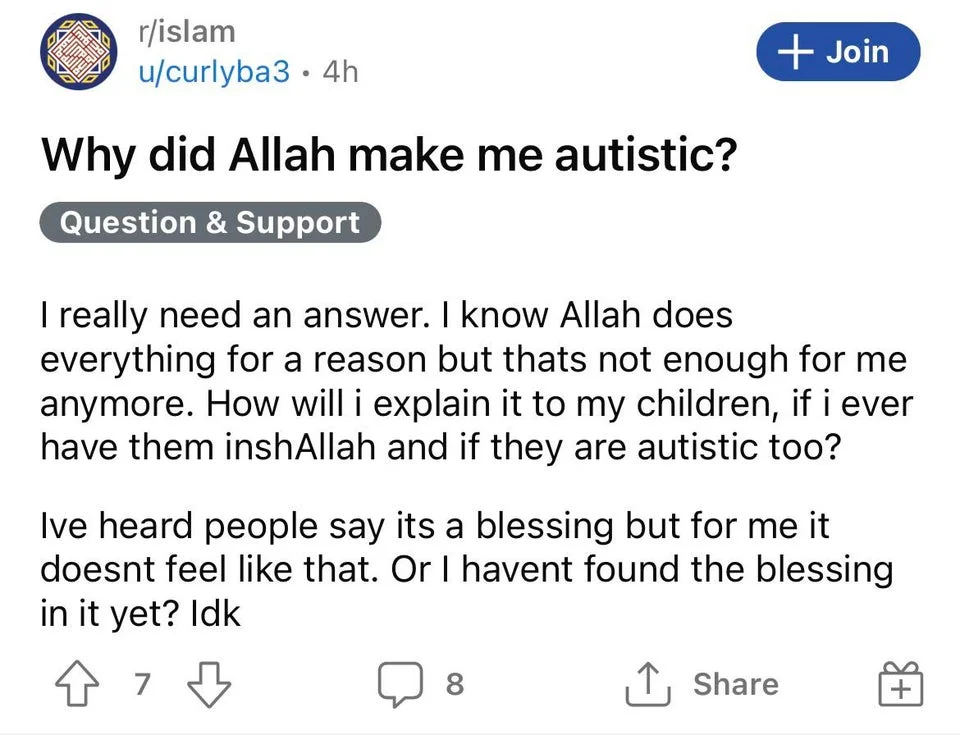The height and width of the screenshot is (735, 960).
Task: Downvote the post by curlyba3
Action: [x=210, y=685]
